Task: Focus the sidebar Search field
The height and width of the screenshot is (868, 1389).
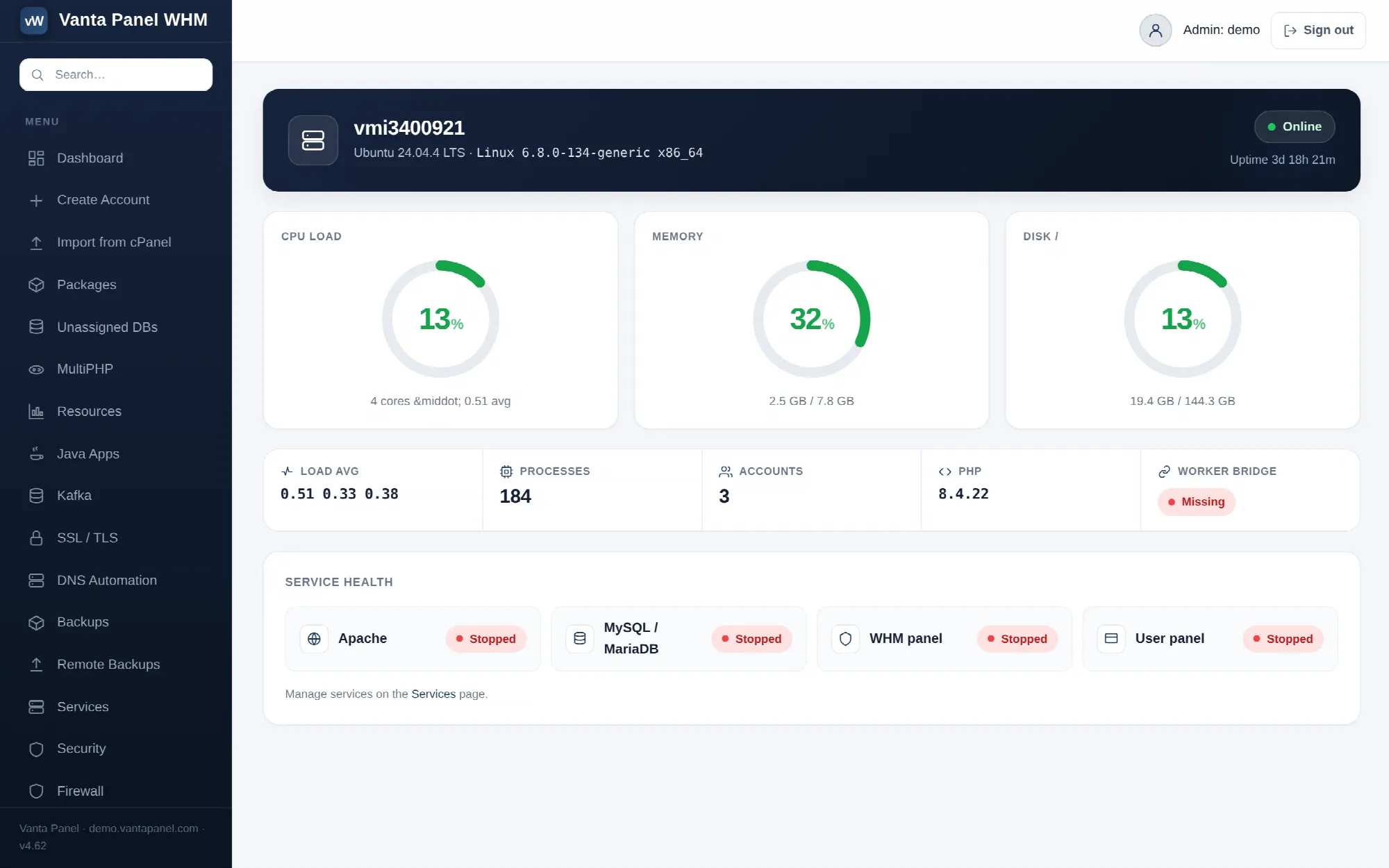Action: [116, 75]
